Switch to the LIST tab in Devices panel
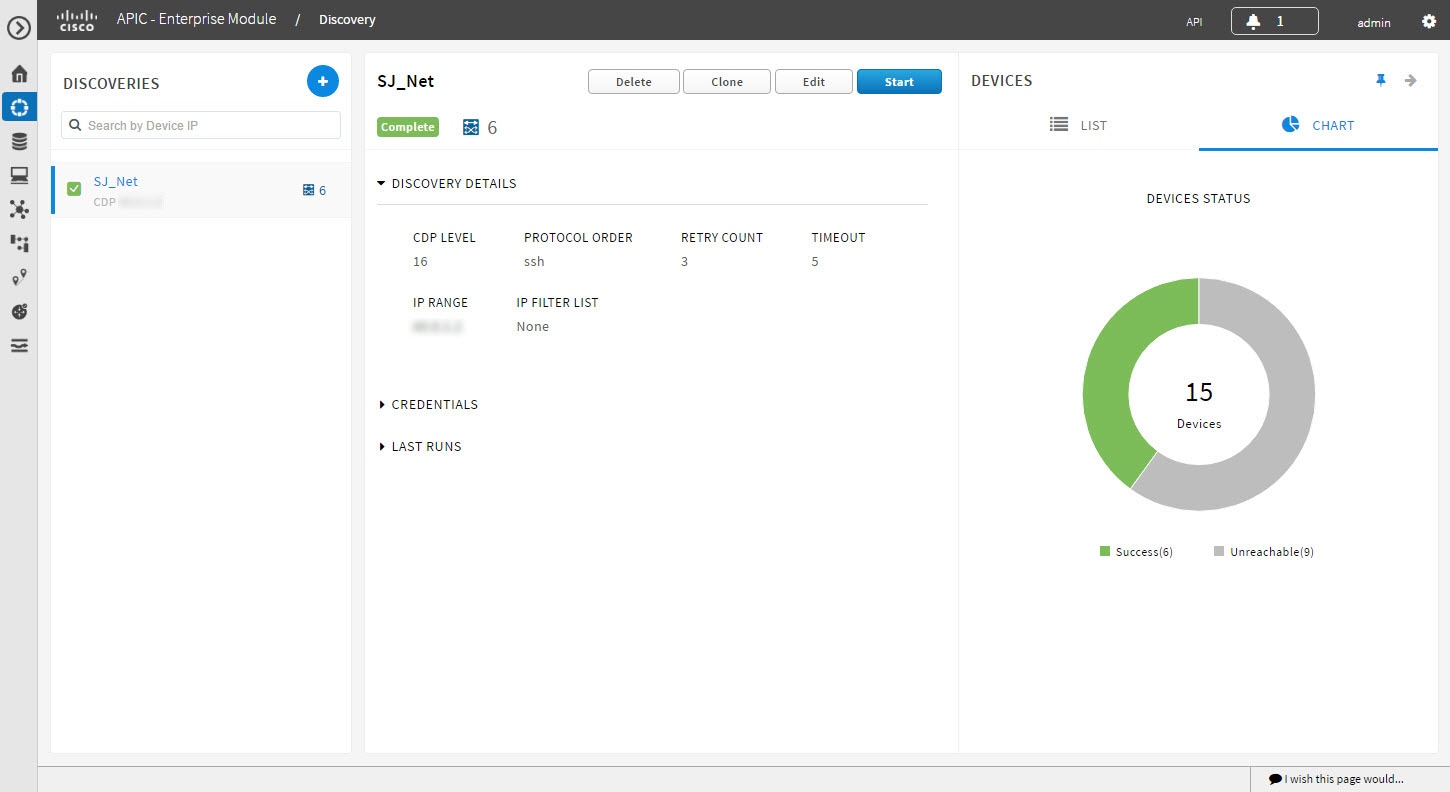 [x=1080, y=125]
